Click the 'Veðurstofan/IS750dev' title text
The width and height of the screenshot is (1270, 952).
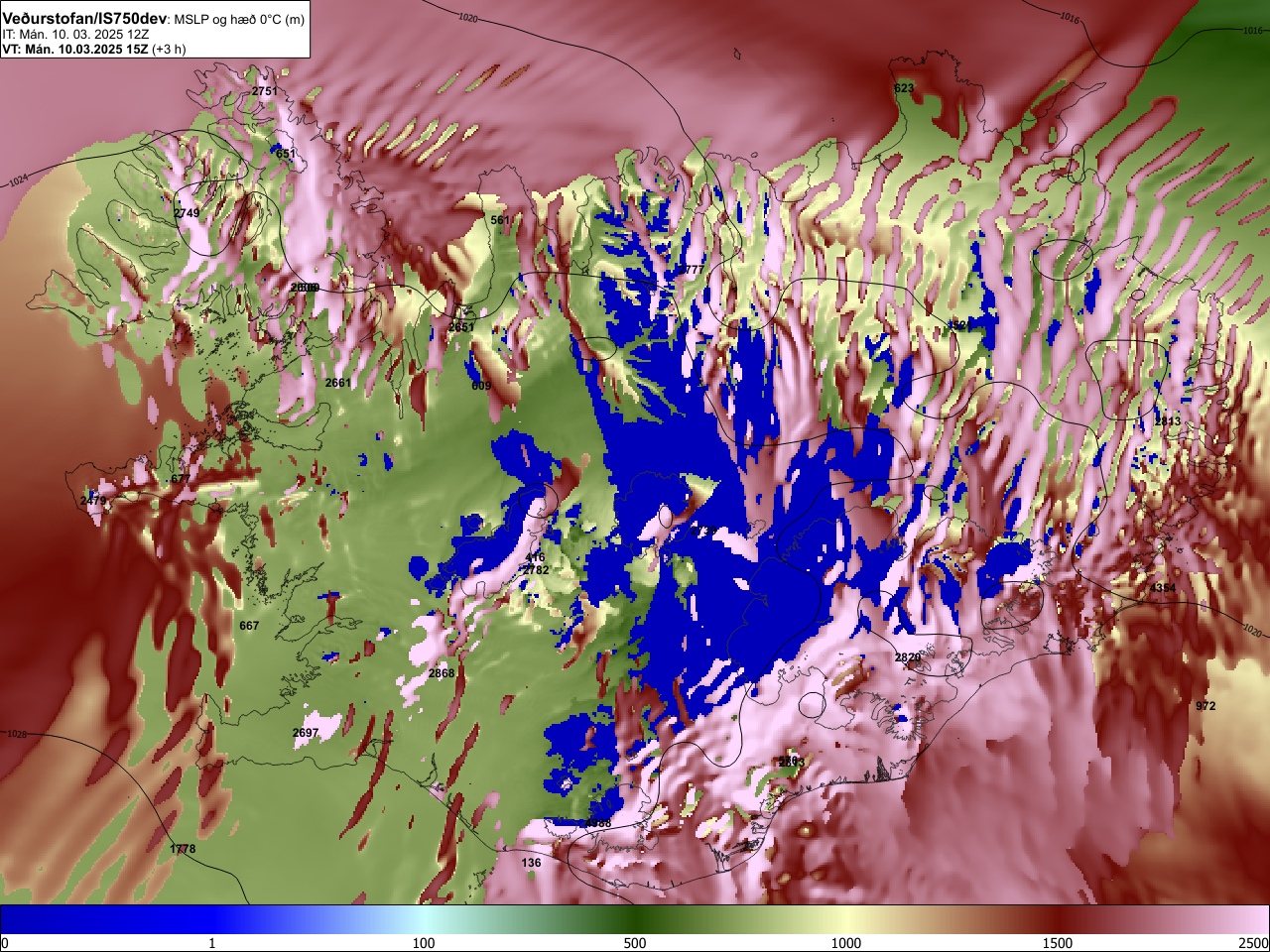(x=85, y=19)
